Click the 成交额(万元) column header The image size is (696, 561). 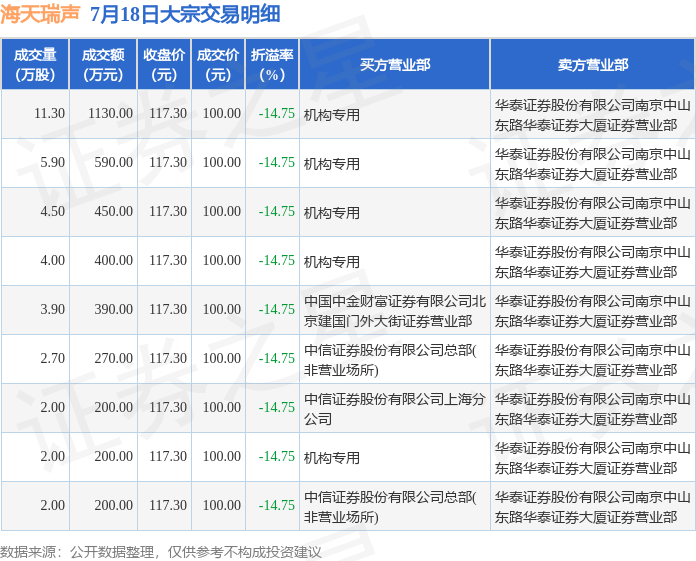[x=103, y=64]
